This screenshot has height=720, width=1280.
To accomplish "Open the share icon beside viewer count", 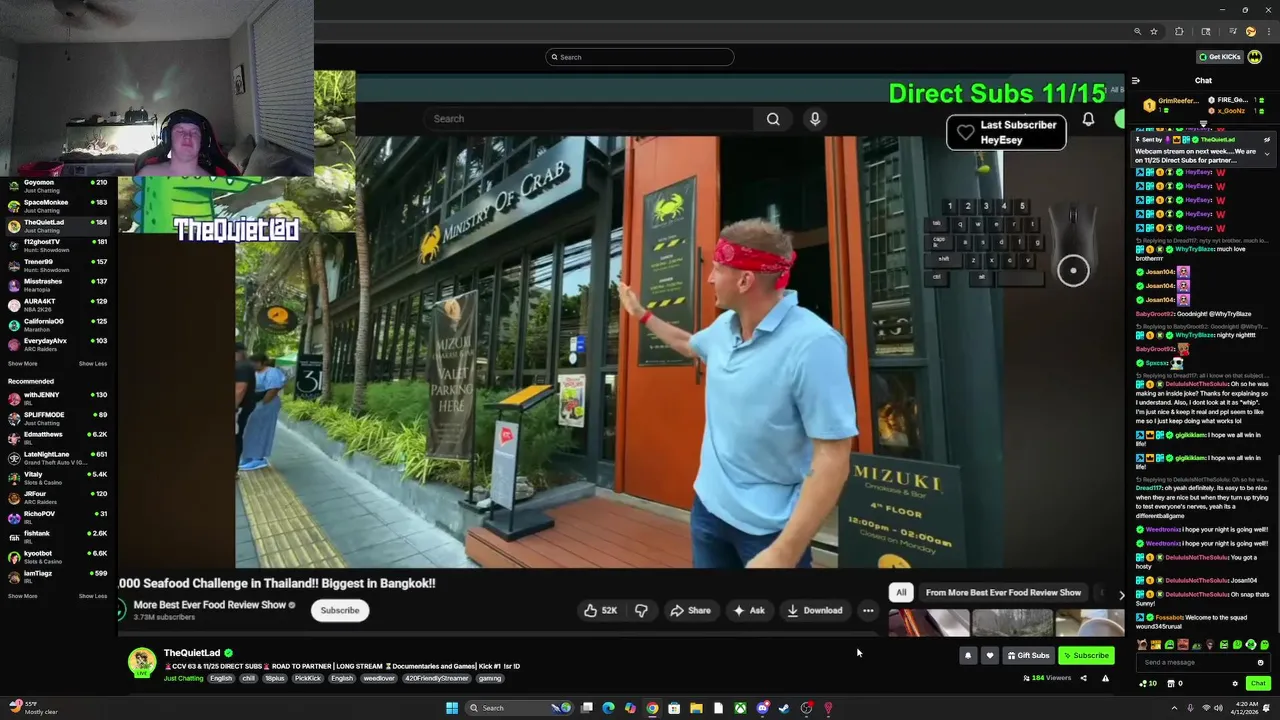I will click(1083, 678).
